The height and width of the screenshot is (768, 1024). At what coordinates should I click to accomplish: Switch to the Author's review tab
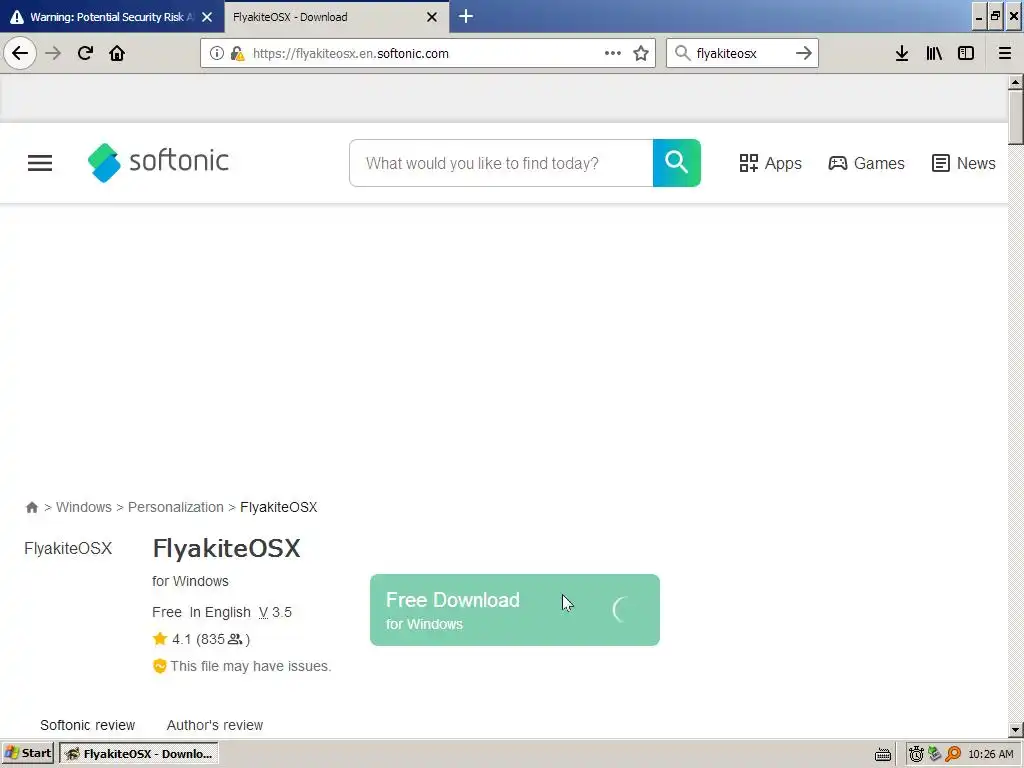[x=215, y=725]
